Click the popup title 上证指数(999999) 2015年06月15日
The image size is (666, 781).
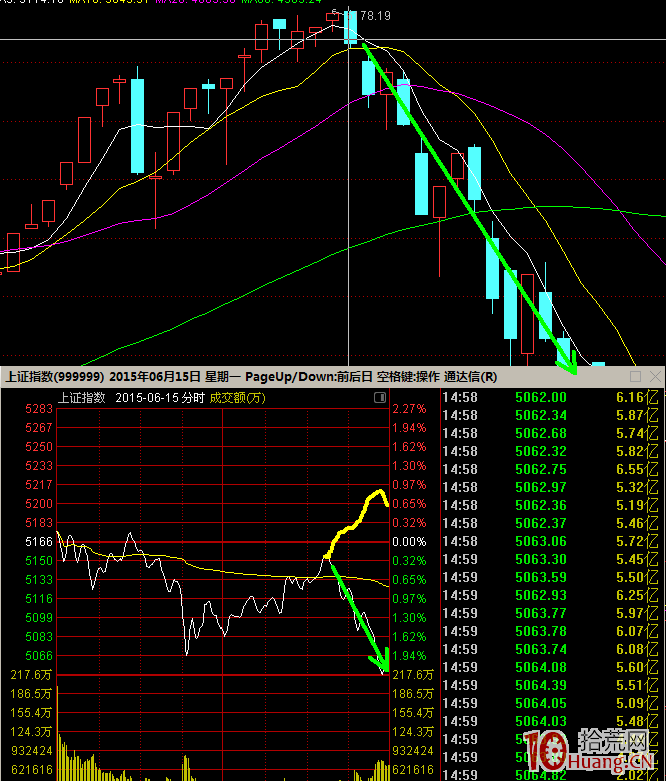103,377
